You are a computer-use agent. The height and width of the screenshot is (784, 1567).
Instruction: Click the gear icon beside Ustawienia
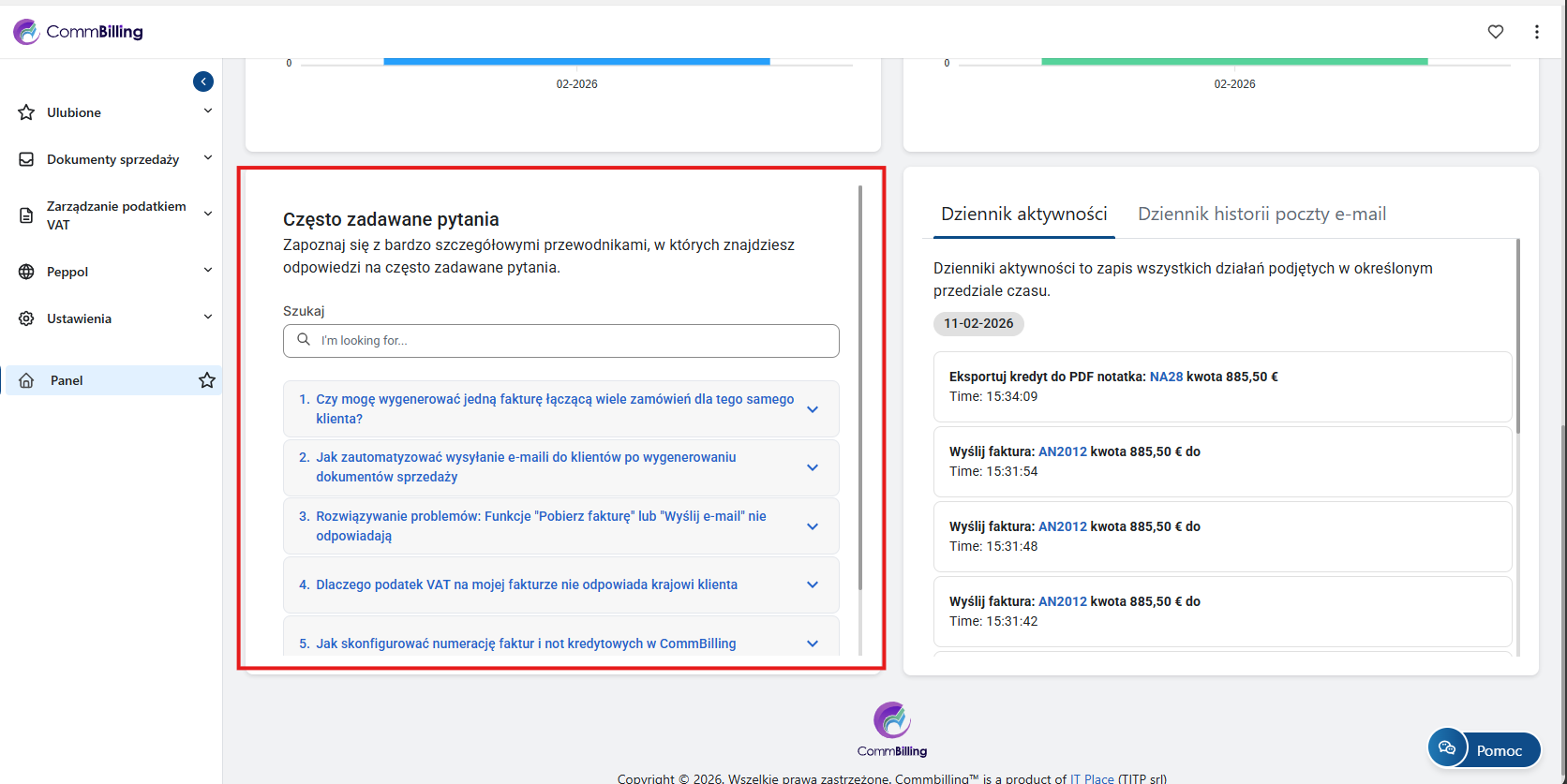26,318
